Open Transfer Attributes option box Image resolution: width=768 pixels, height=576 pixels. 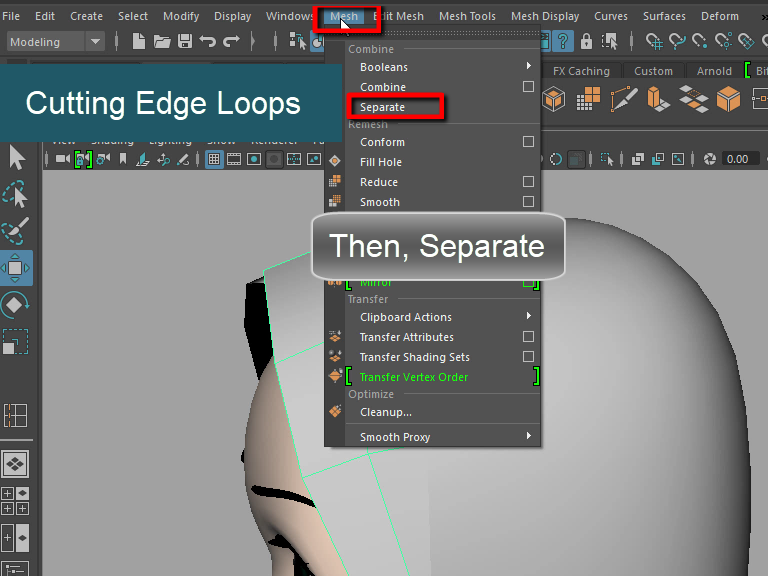coord(528,337)
